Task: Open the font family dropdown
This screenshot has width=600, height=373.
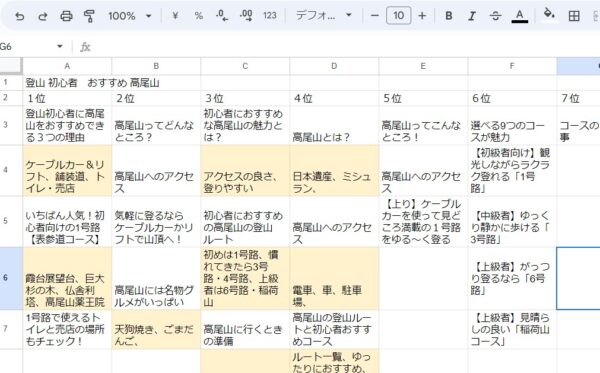Action: click(x=324, y=16)
